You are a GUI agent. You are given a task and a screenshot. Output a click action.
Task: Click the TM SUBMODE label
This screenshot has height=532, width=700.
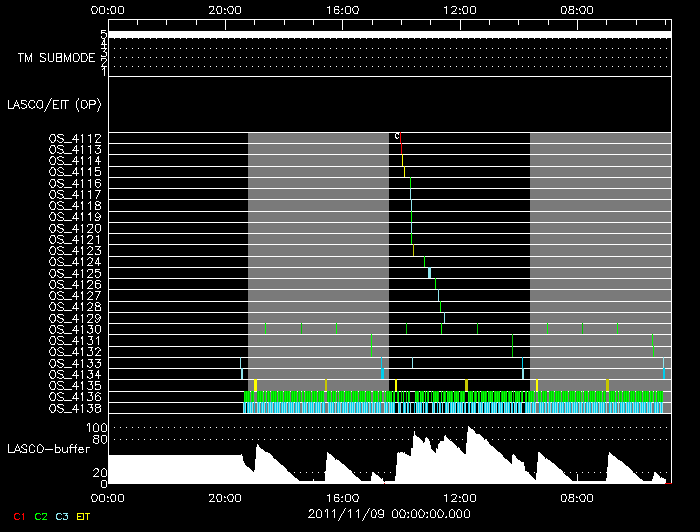click(x=57, y=58)
